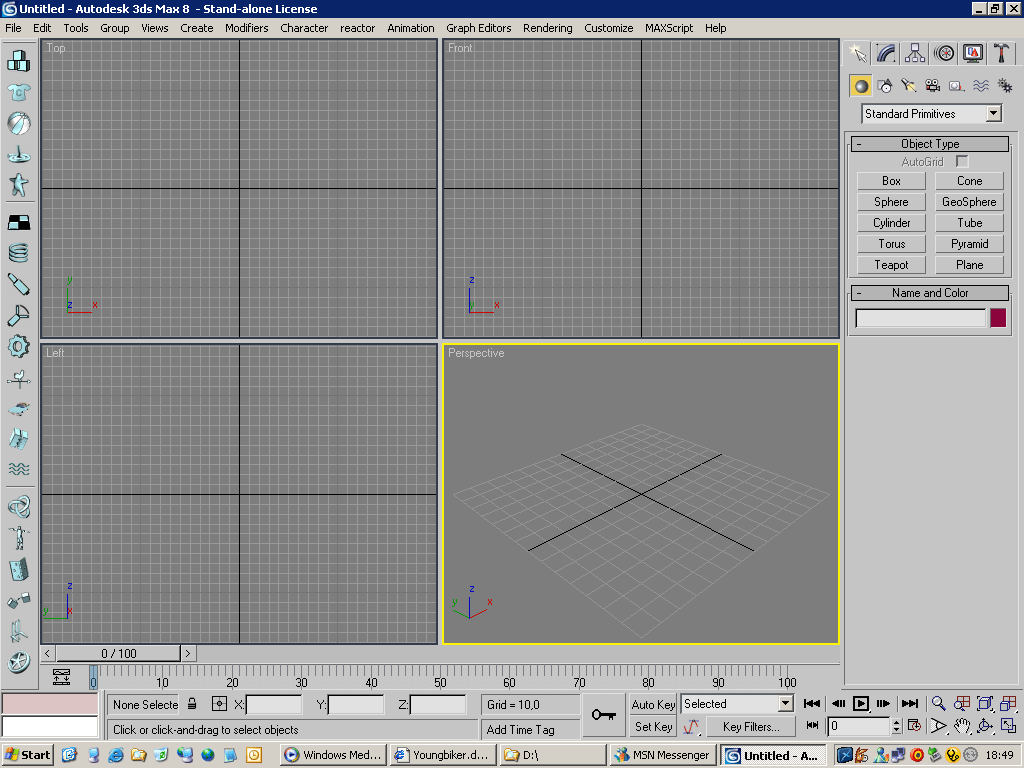Click the Field-of-View viewport tool
Image resolution: width=1024 pixels, height=768 pixels.
(x=938, y=726)
